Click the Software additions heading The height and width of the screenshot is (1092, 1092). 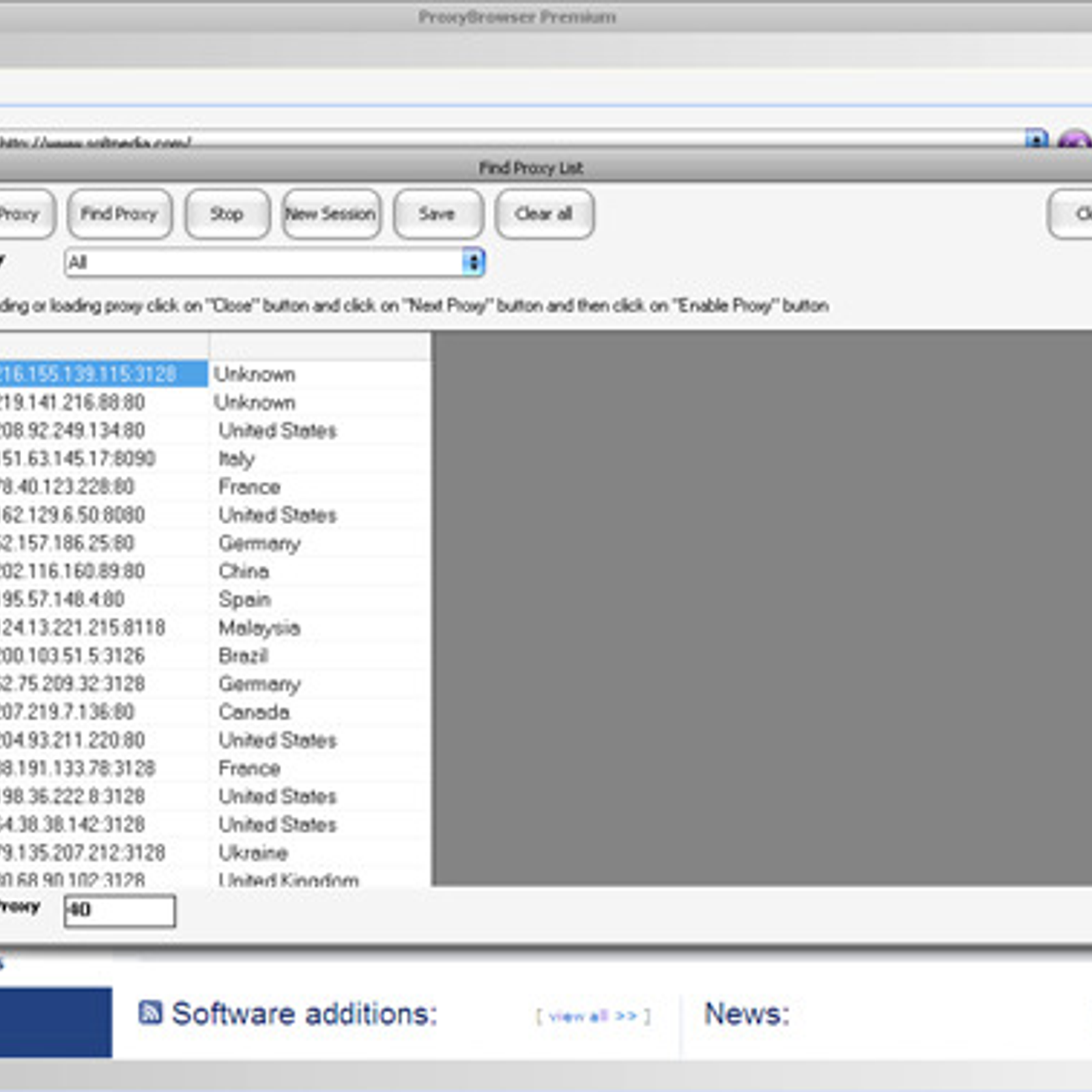pos(304,1014)
